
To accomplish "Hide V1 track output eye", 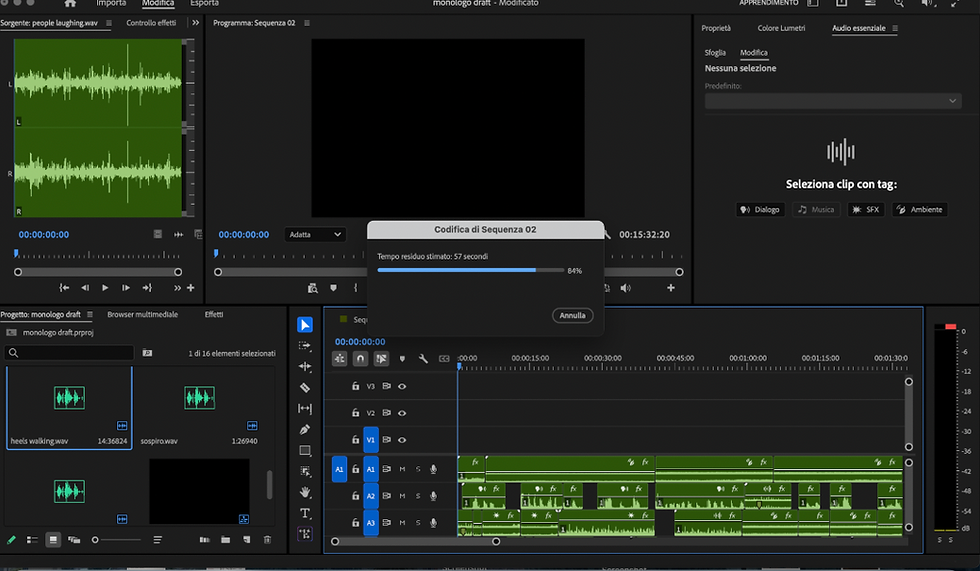I will point(402,440).
